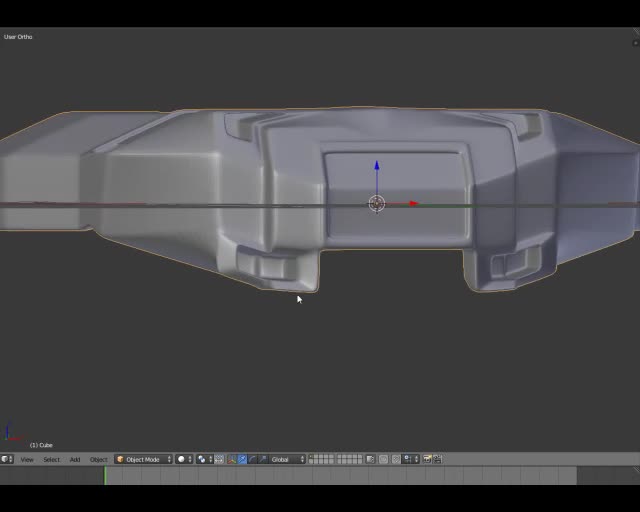Click the (1) Cube object label
Viewport: 640px width, 512px height.
click(41, 445)
